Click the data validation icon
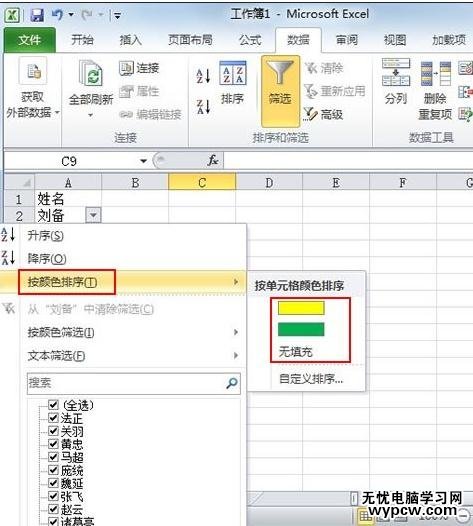473x526 pixels. click(x=466, y=68)
